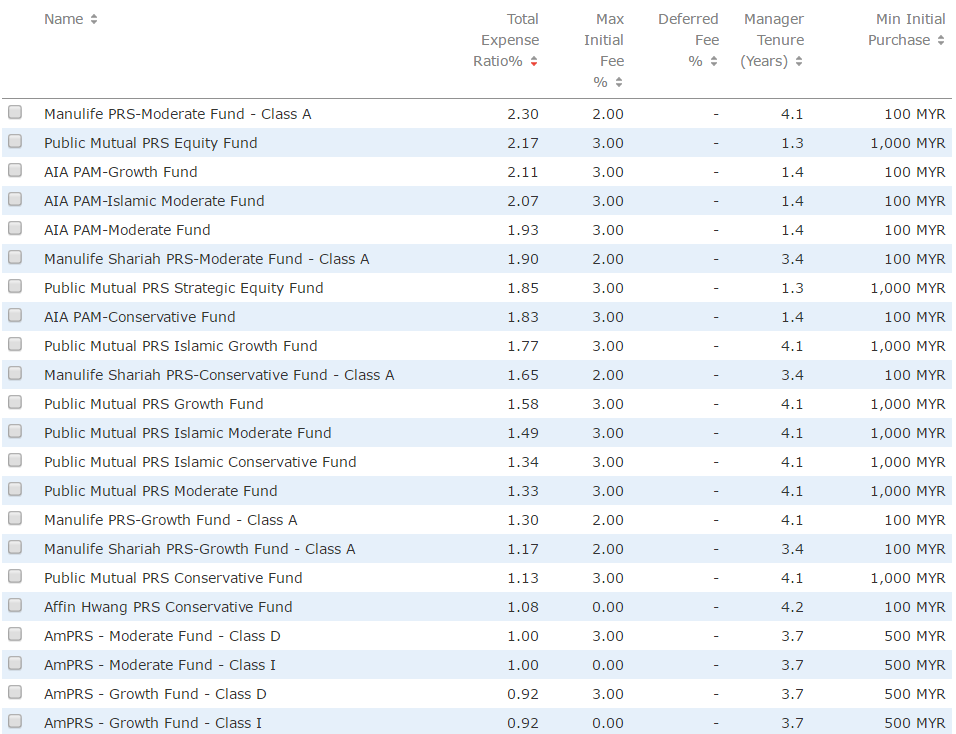Image resolution: width=956 pixels, height=734 pixels.
Task: Open AIA PAM-Growth Fund link
Action: 121,172
